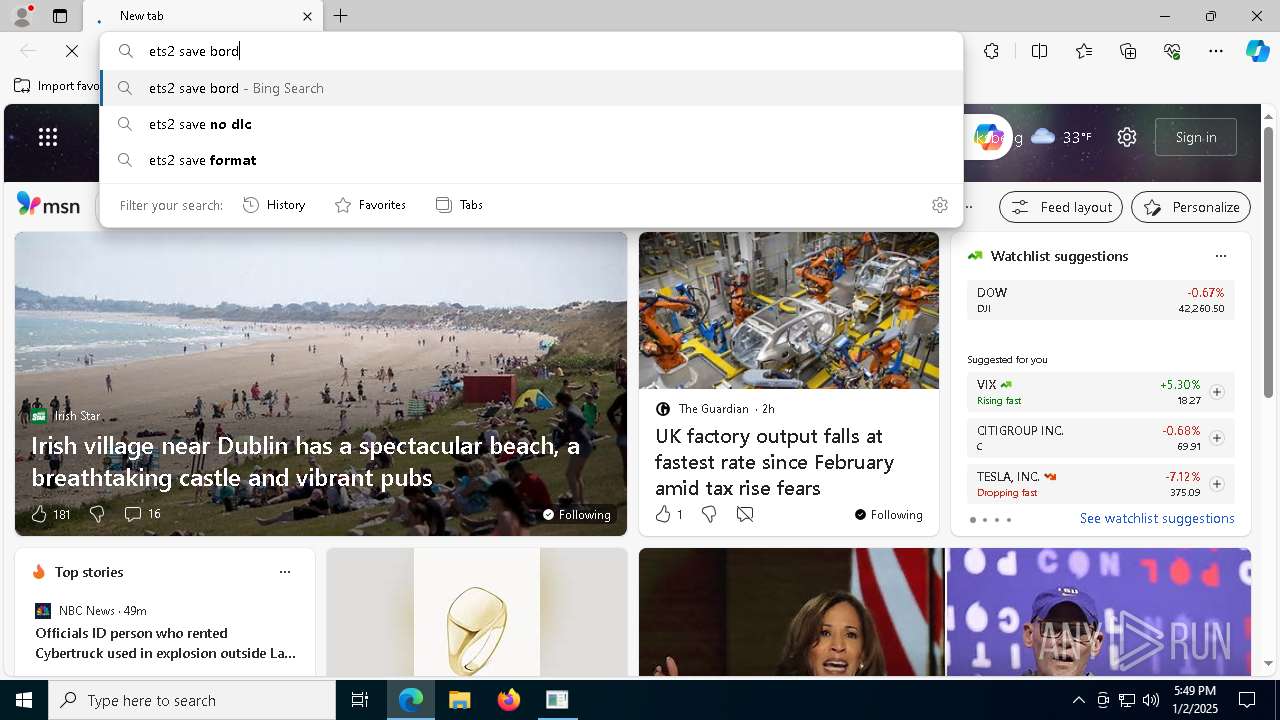Click the scrollbar down arrow
Image resolution: width=1280 pixels, height=720 pixels.
pyautogui.click(x=1269, y=663)
